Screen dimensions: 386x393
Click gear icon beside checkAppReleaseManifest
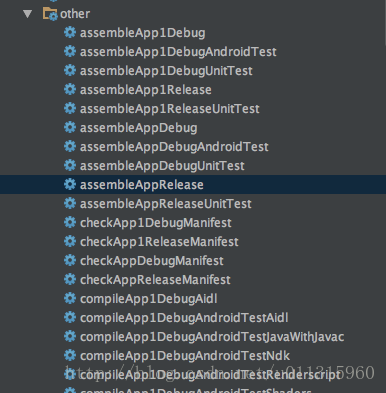[70, 279]
